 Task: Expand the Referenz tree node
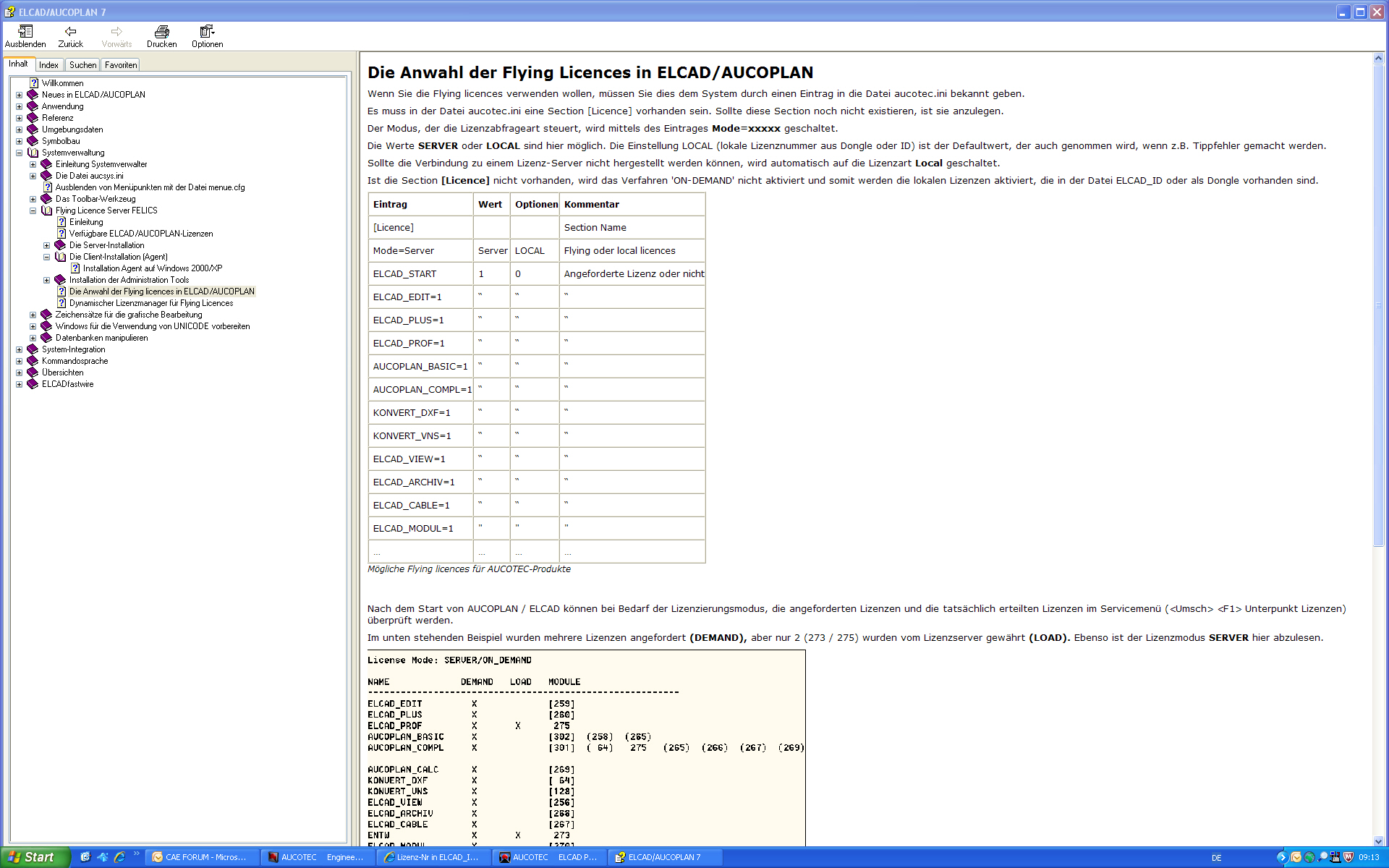[x=20, y=118]
